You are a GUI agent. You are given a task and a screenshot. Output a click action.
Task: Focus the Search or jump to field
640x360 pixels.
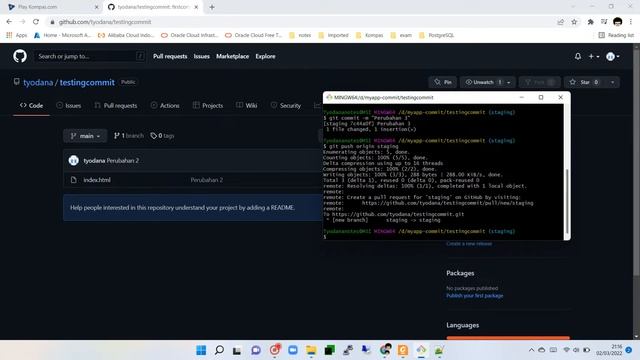[89, 56]
